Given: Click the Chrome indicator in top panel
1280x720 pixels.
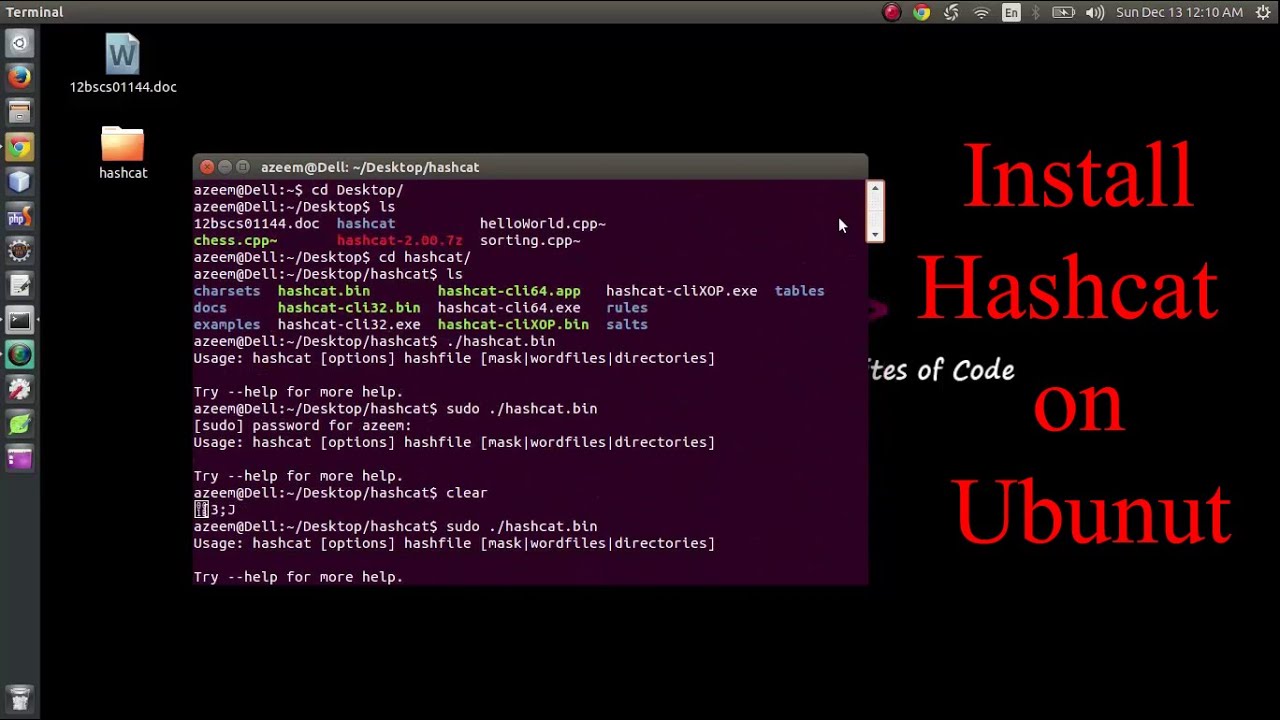Looking at the screenshot, I should tap(921, 12).
